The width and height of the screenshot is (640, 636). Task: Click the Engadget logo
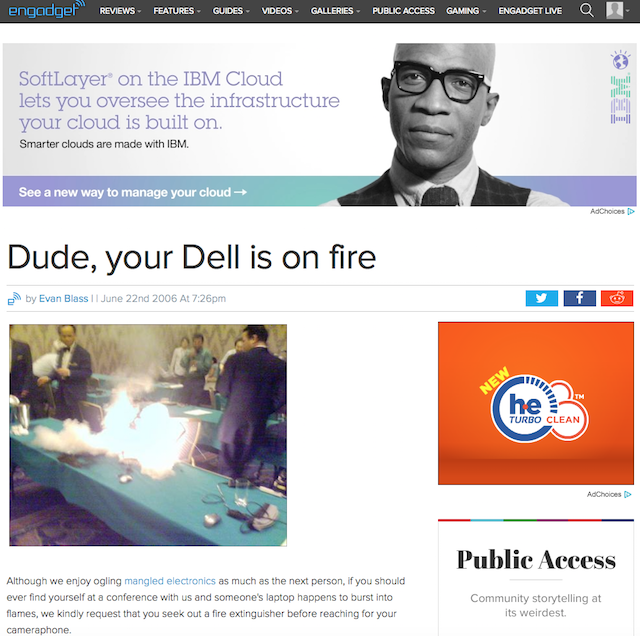pos(47,10)
